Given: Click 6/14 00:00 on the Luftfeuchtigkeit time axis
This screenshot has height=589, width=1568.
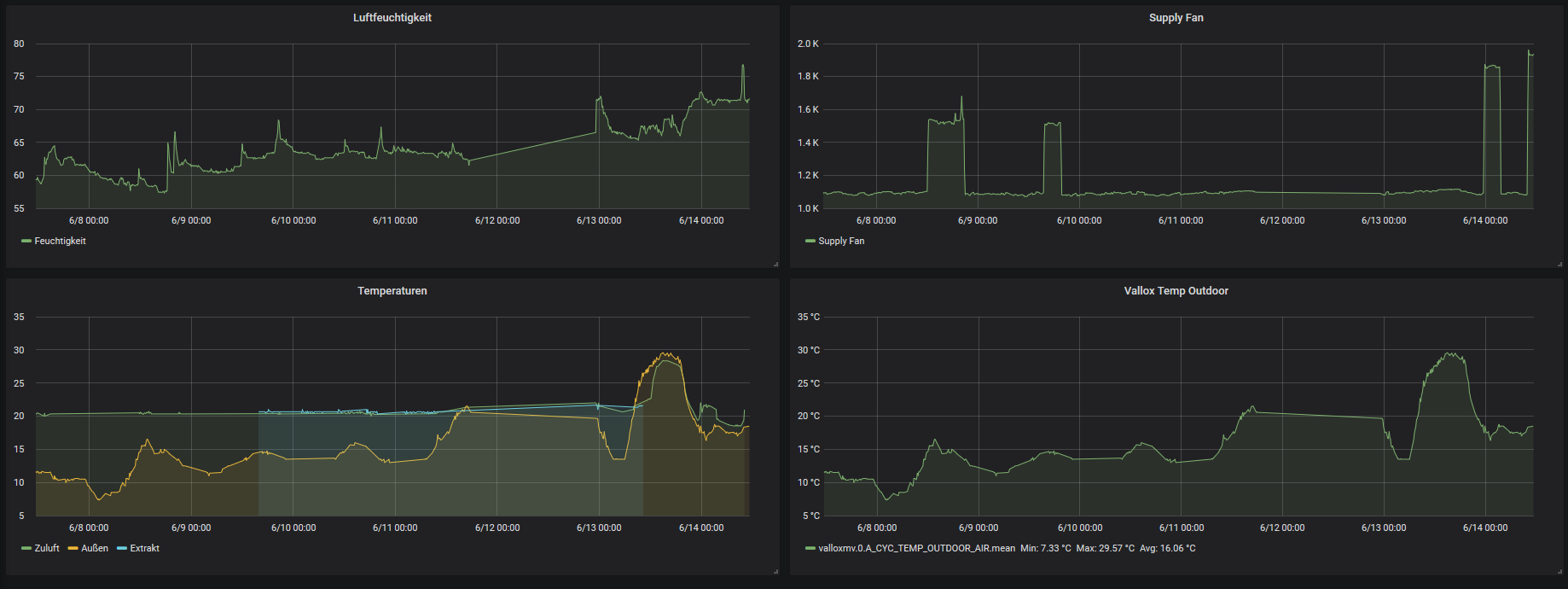Looking at the screenshot, I should [x=701, y=220].
